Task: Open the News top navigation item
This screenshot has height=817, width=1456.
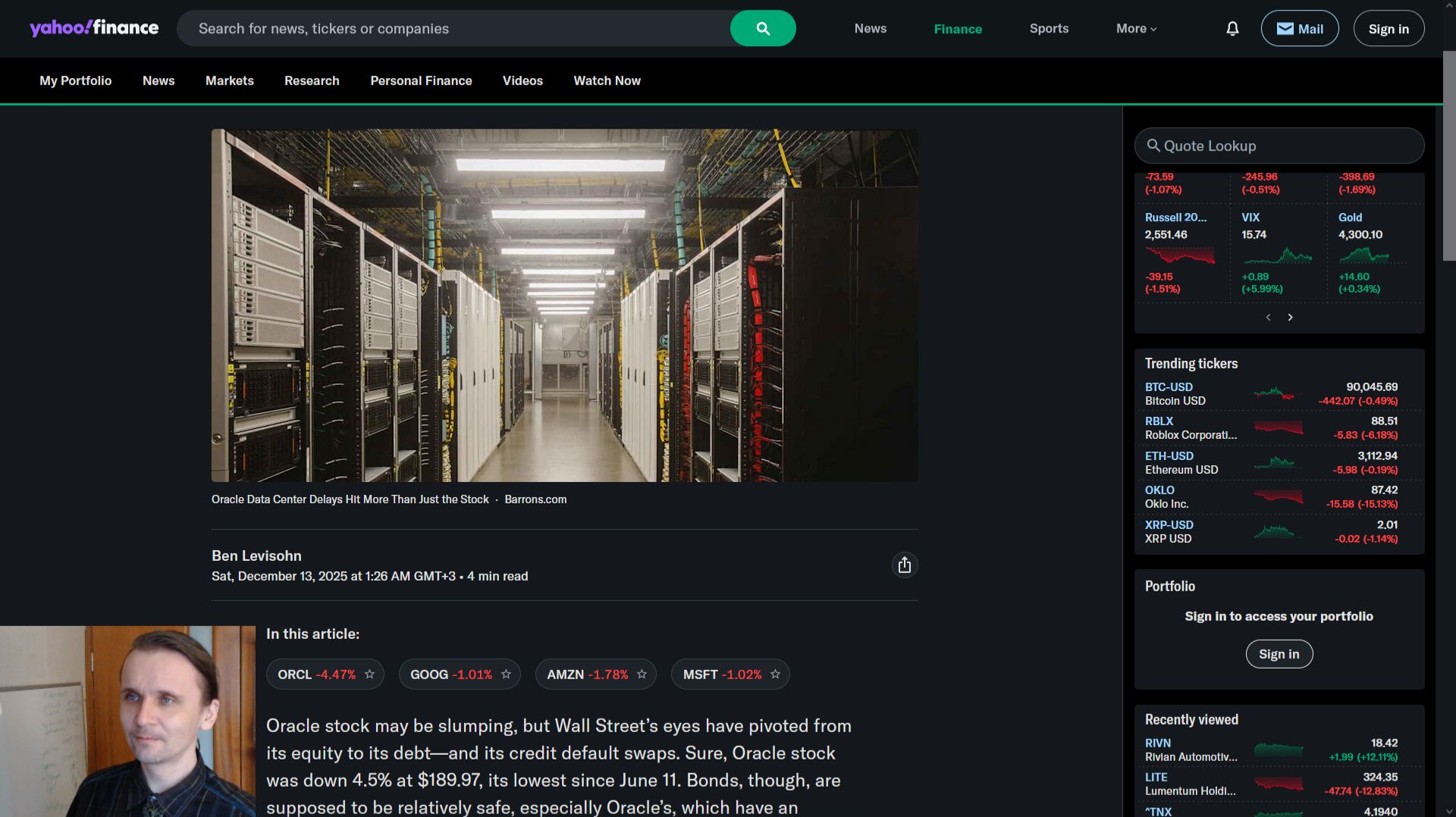Action: point(870,29)
